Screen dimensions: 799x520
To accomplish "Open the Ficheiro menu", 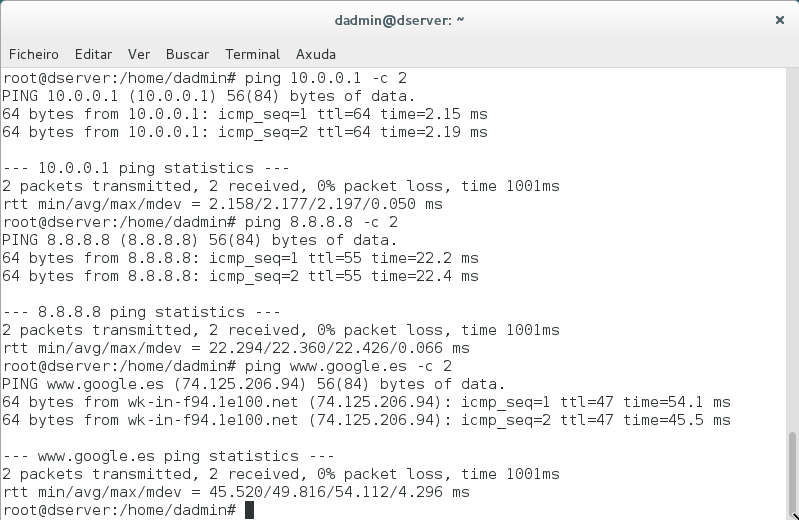I will point(34,54).
